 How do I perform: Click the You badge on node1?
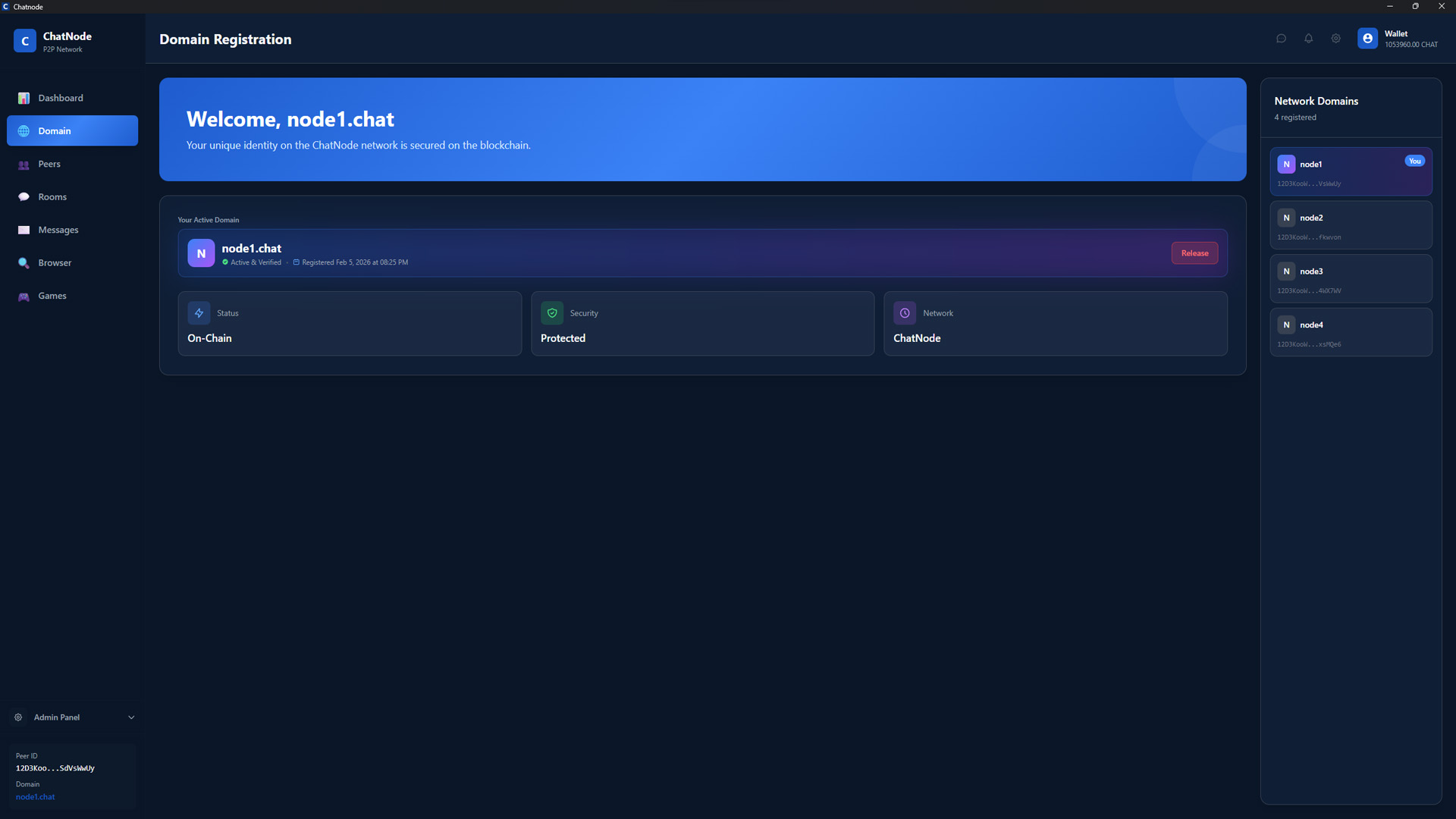pyautogui.click(x=1414, y=161)
